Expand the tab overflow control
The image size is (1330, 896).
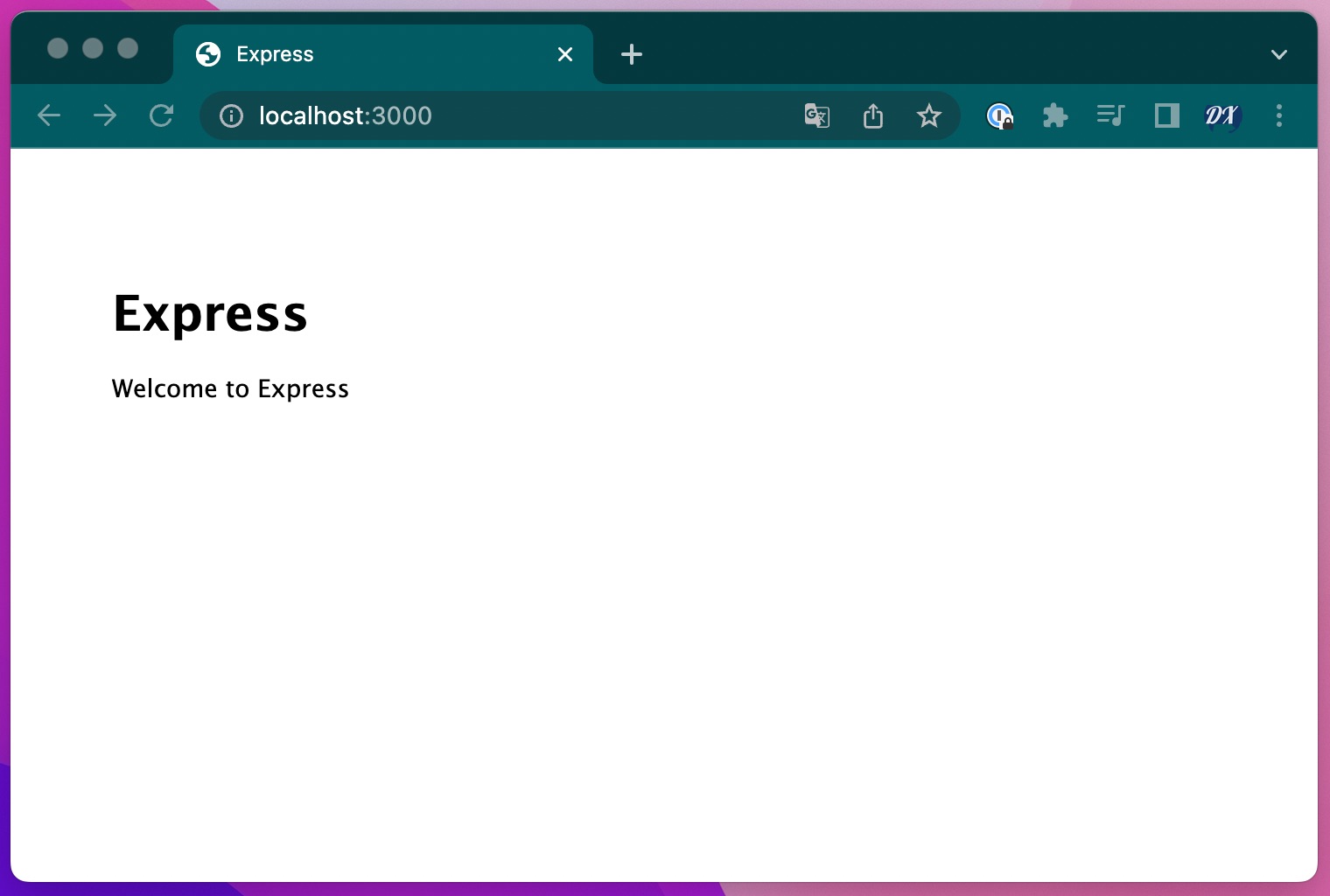click(x=1278, y=54)
